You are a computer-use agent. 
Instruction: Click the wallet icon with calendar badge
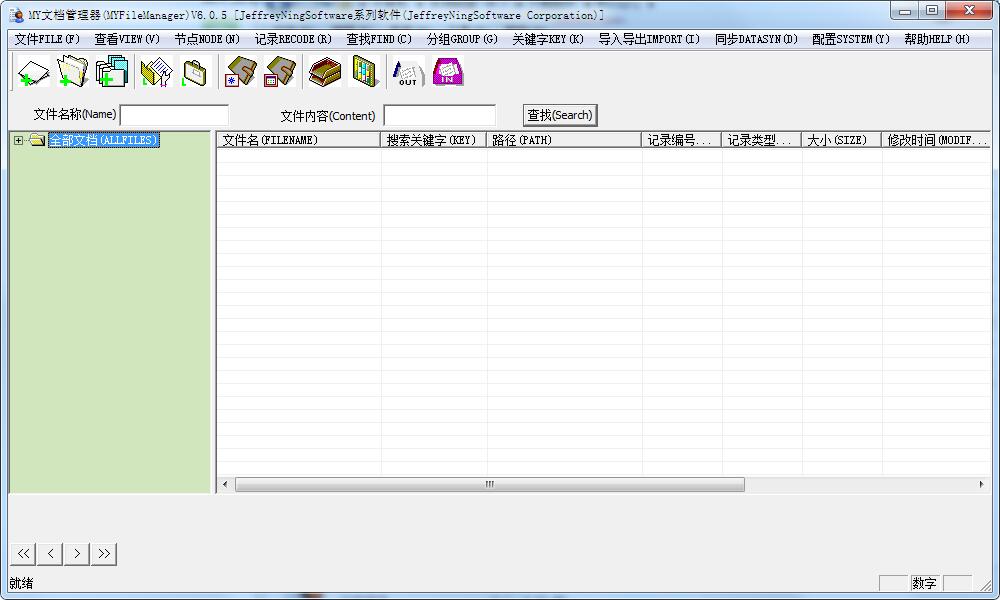[x=281, y=73]
